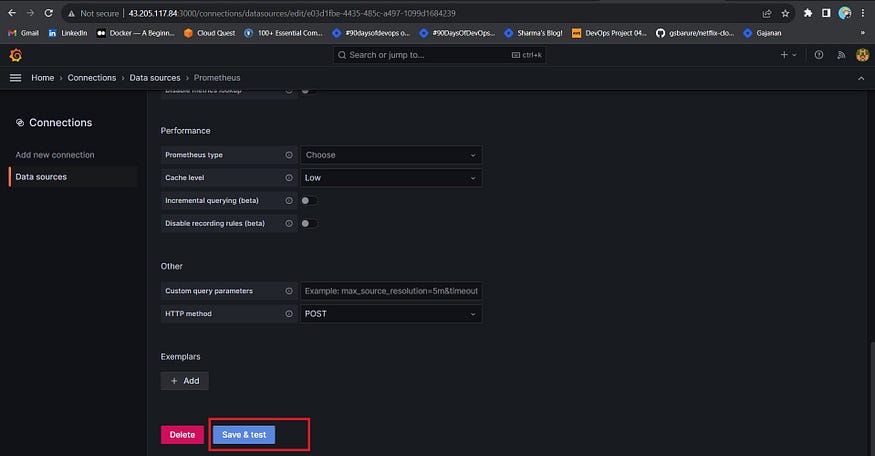Show info tooltip for Disable recording rules
The height and width of the screenshot is (456, 875).
coord(289,223)
